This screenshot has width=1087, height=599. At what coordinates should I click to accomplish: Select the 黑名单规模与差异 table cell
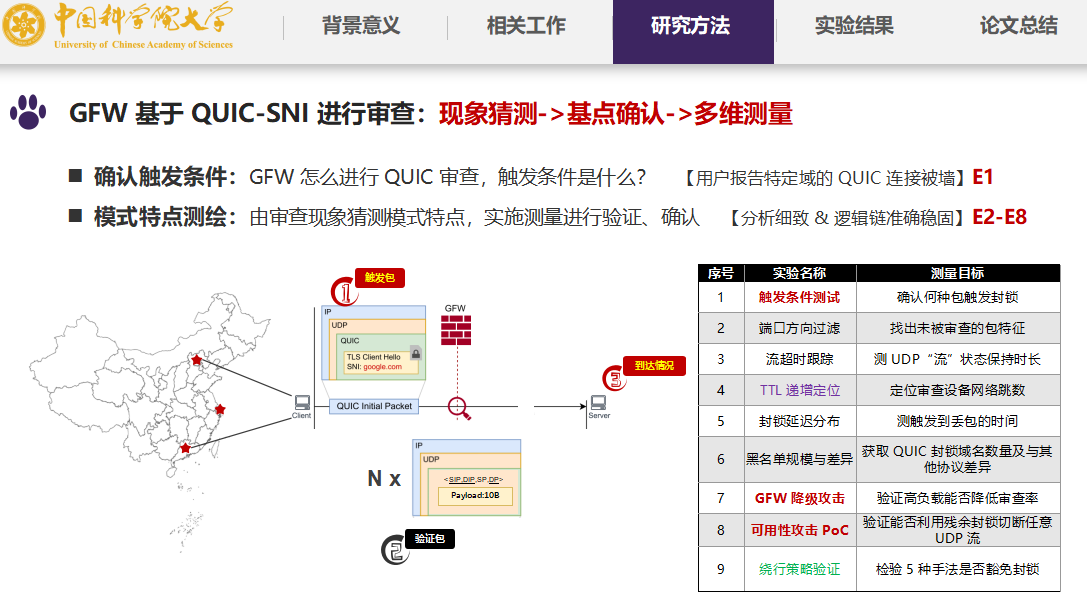click(800, 459)
